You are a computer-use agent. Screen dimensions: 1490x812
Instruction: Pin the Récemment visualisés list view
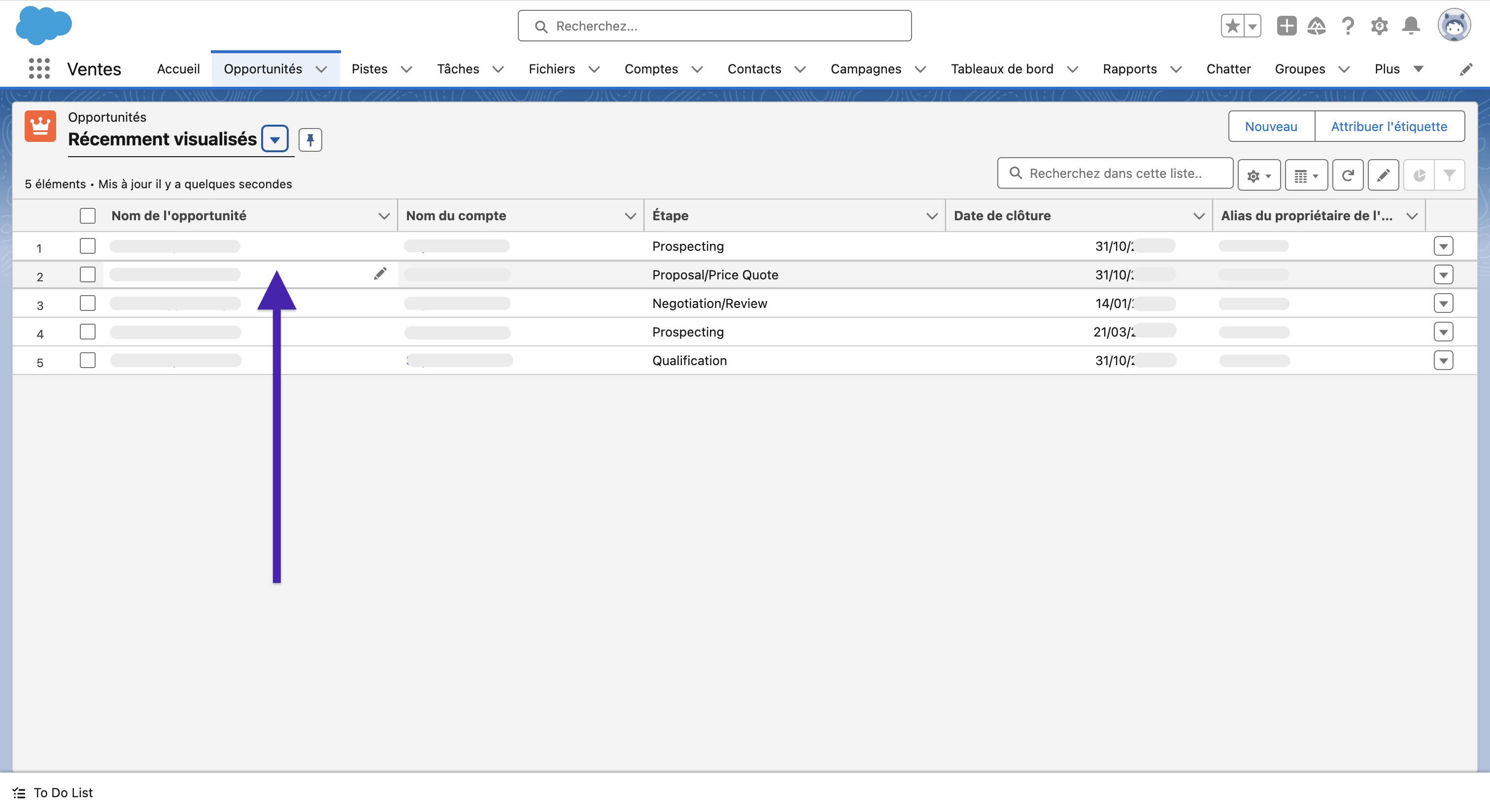pos(310,139)
